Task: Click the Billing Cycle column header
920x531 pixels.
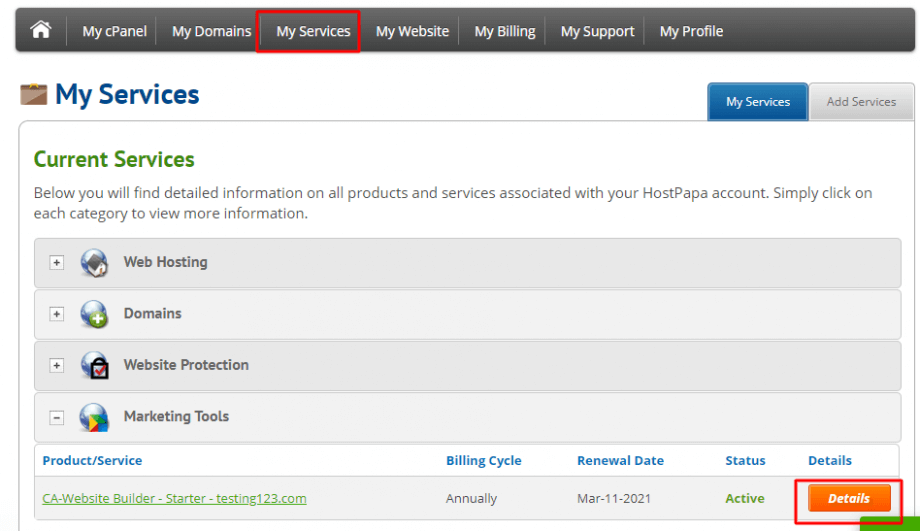Action: (x=483, y=461)
